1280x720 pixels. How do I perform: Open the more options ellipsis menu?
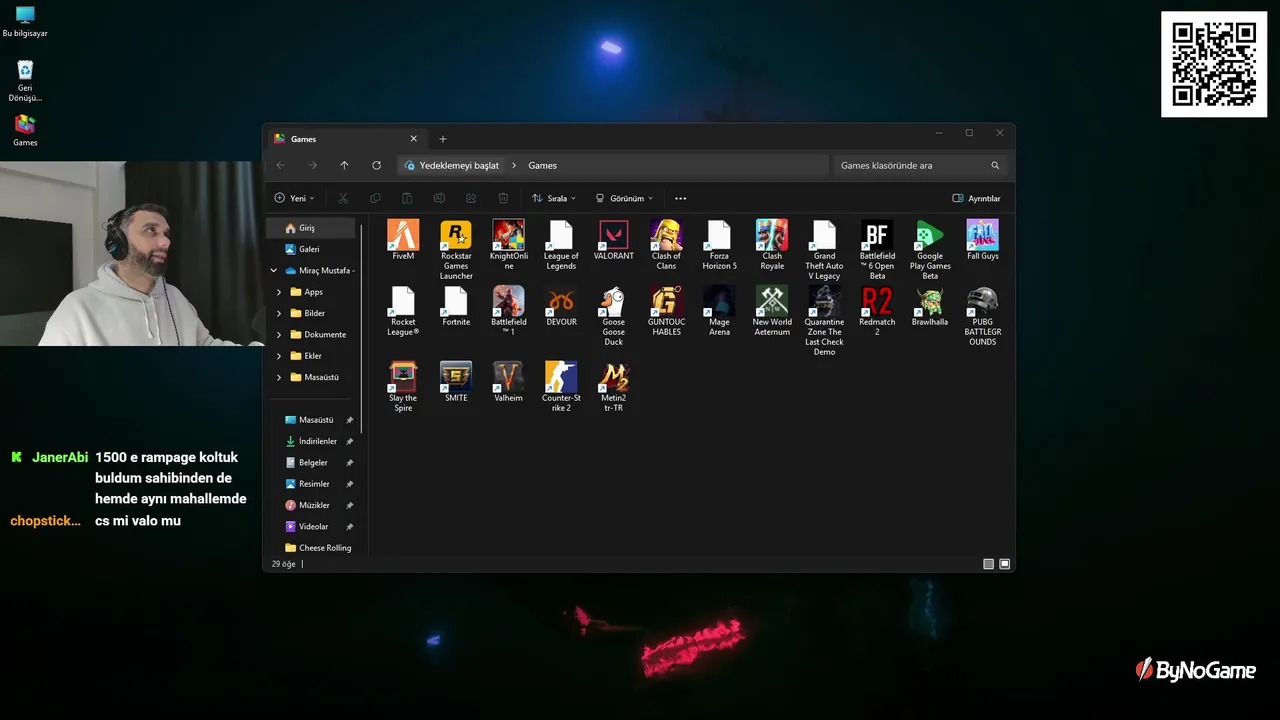[x=681, y=198]
